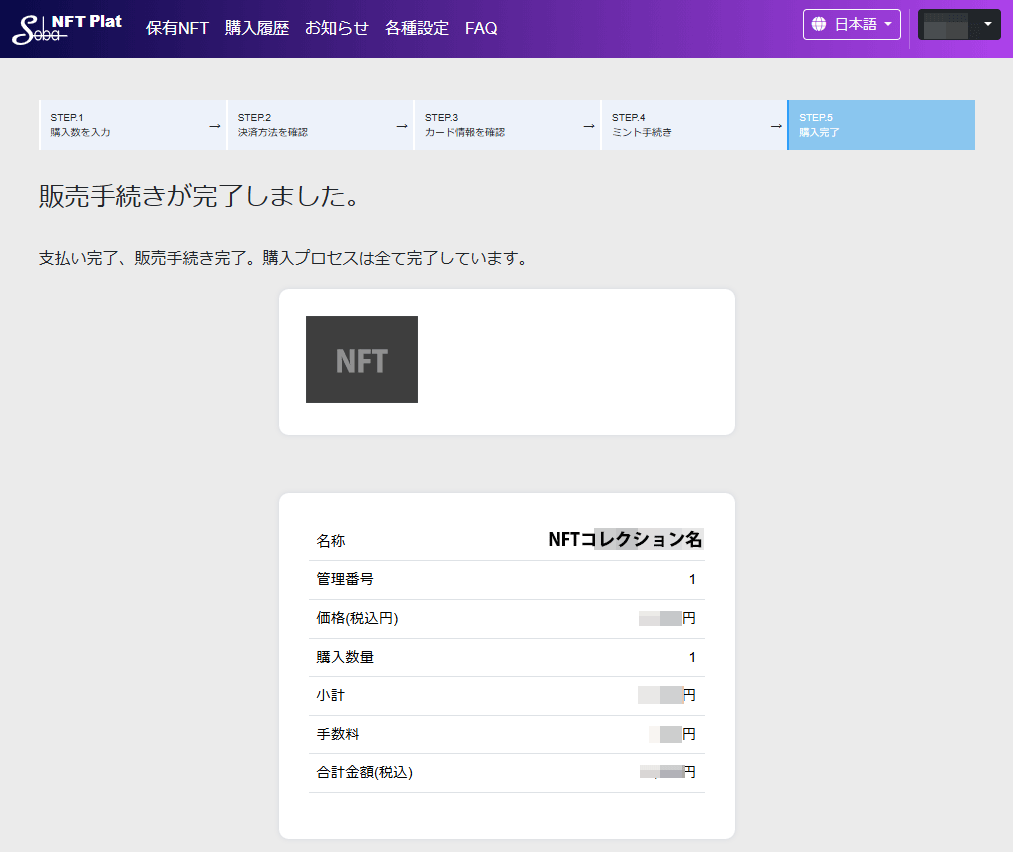Image resolution: width=1013 pixels, height=852 pixels.
Task: Go to 購入履歴 purchase history
Action: point(257,28)
